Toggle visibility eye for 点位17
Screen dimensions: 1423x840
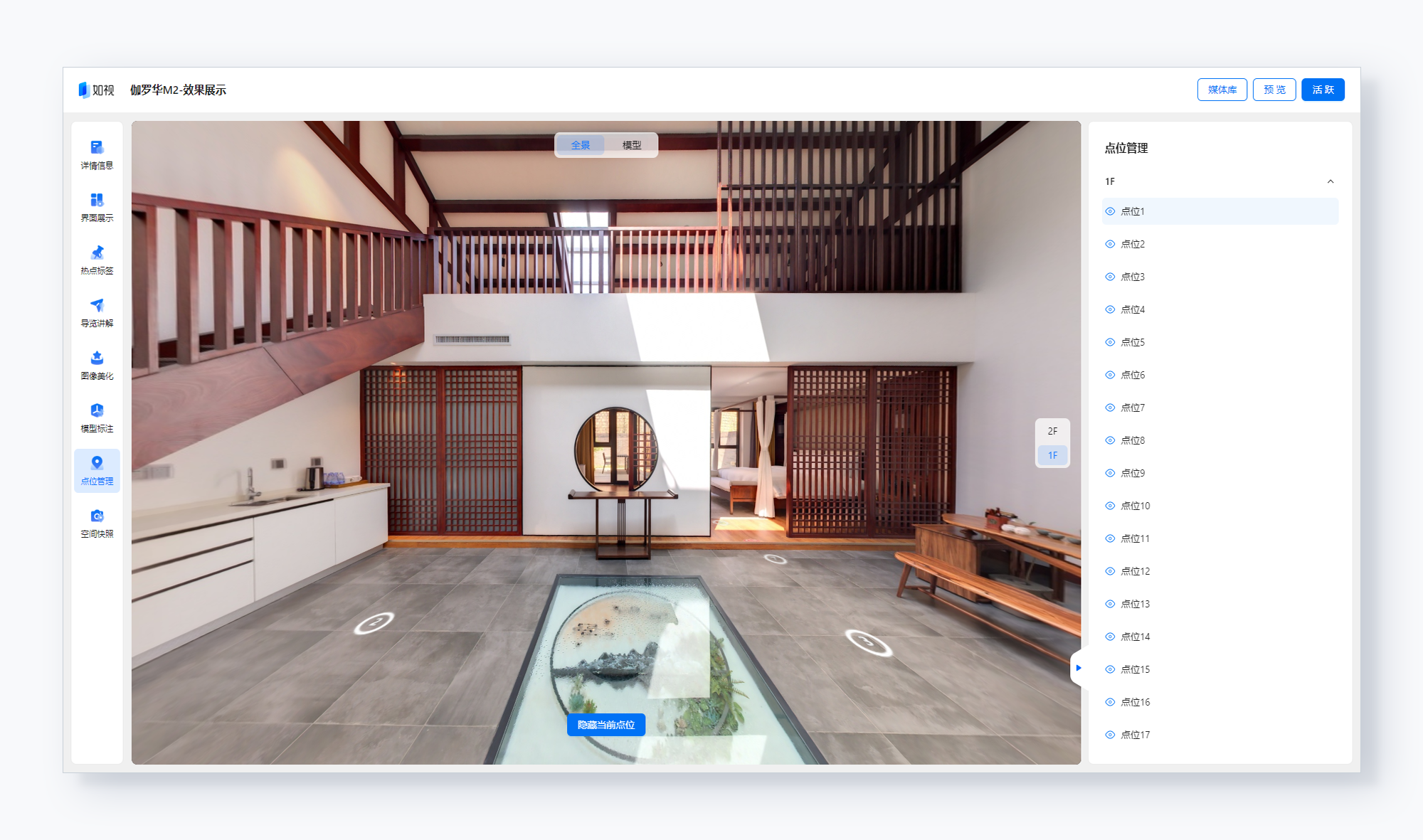click(1110, 735)
